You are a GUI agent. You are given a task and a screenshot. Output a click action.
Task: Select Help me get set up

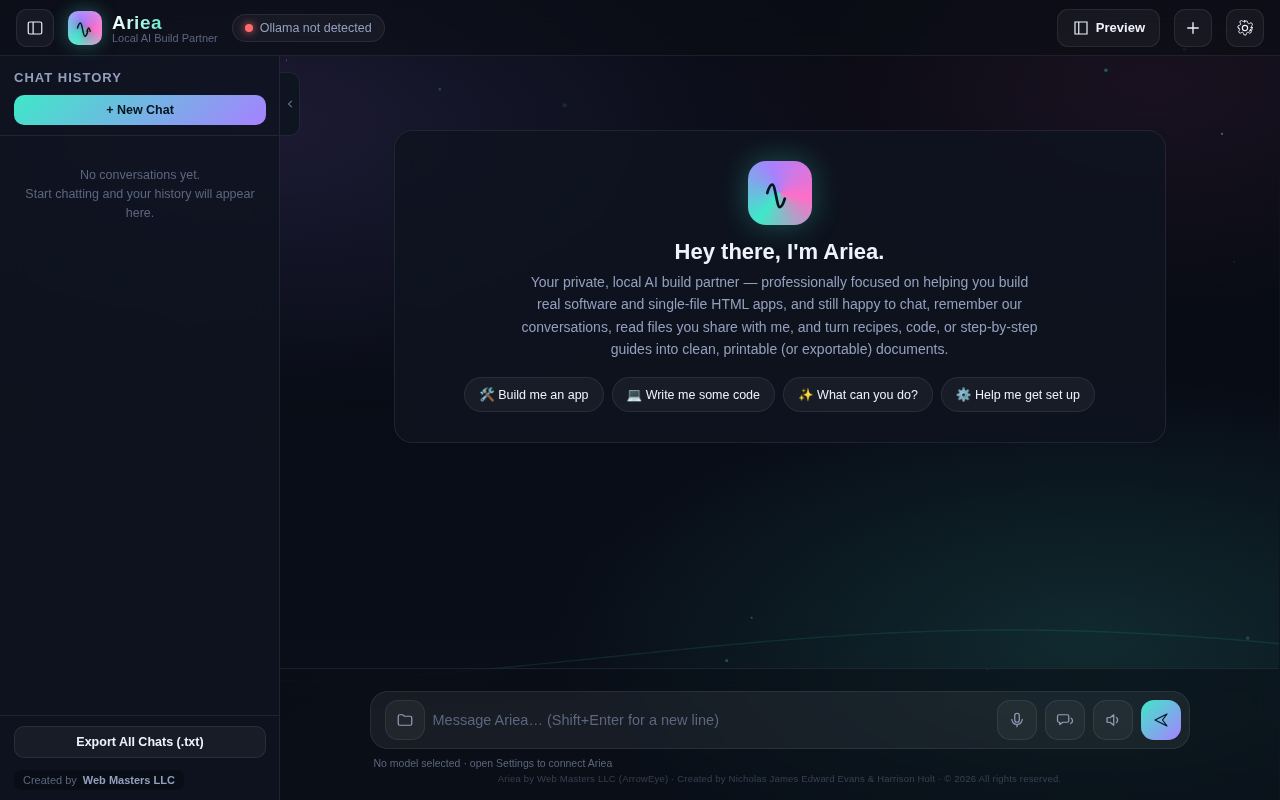click(1018, 395)
